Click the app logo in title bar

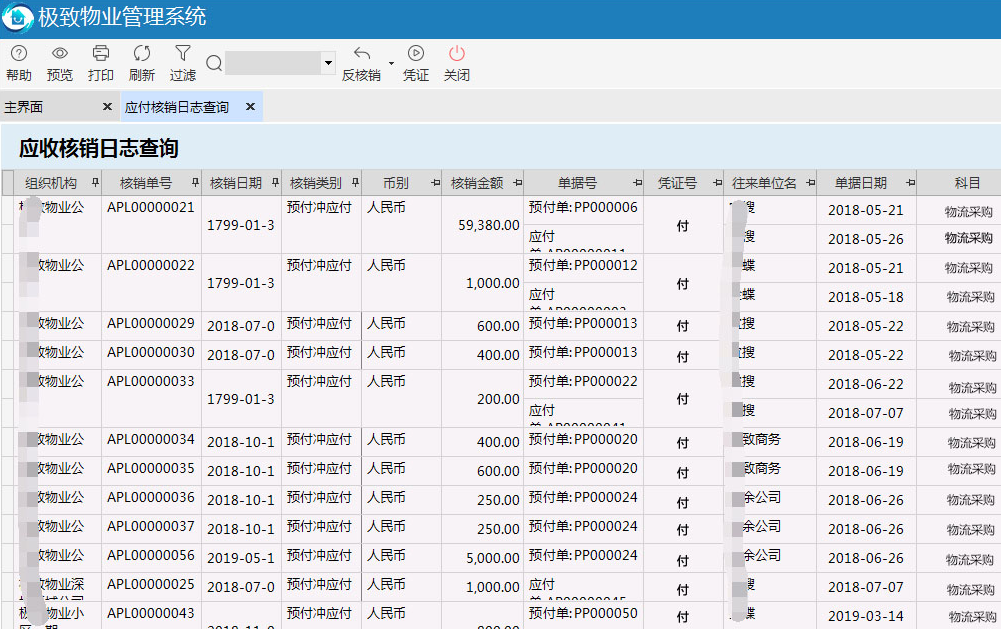point(17,17)
